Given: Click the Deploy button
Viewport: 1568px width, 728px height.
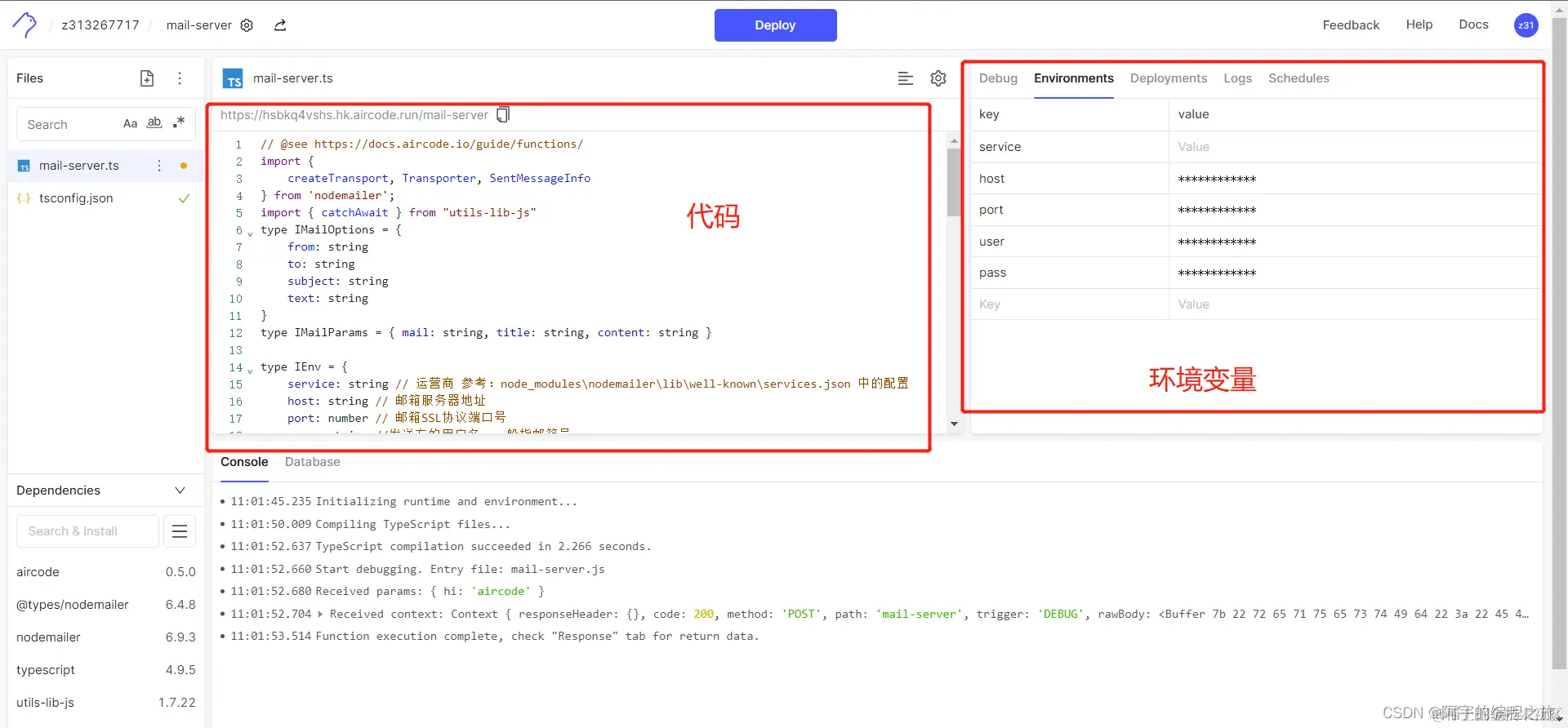Looking at the screenshot, I should (x=775, y=25).
